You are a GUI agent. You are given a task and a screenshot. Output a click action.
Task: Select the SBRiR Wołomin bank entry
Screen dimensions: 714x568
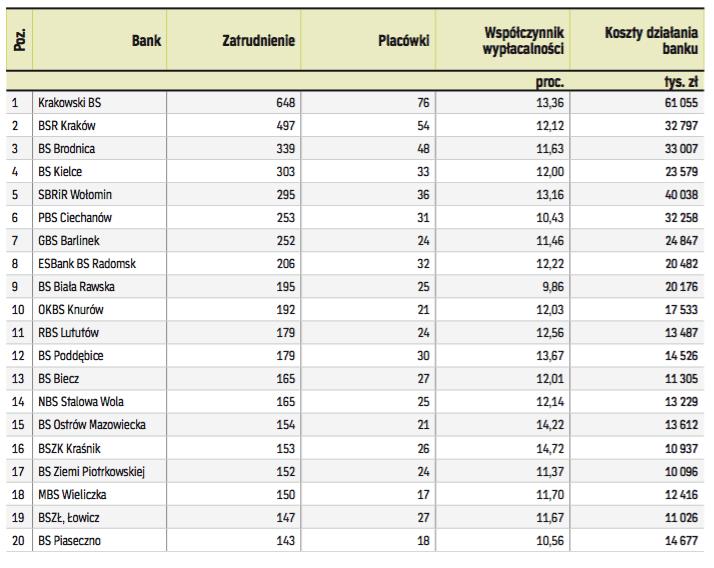pos(76,194)
